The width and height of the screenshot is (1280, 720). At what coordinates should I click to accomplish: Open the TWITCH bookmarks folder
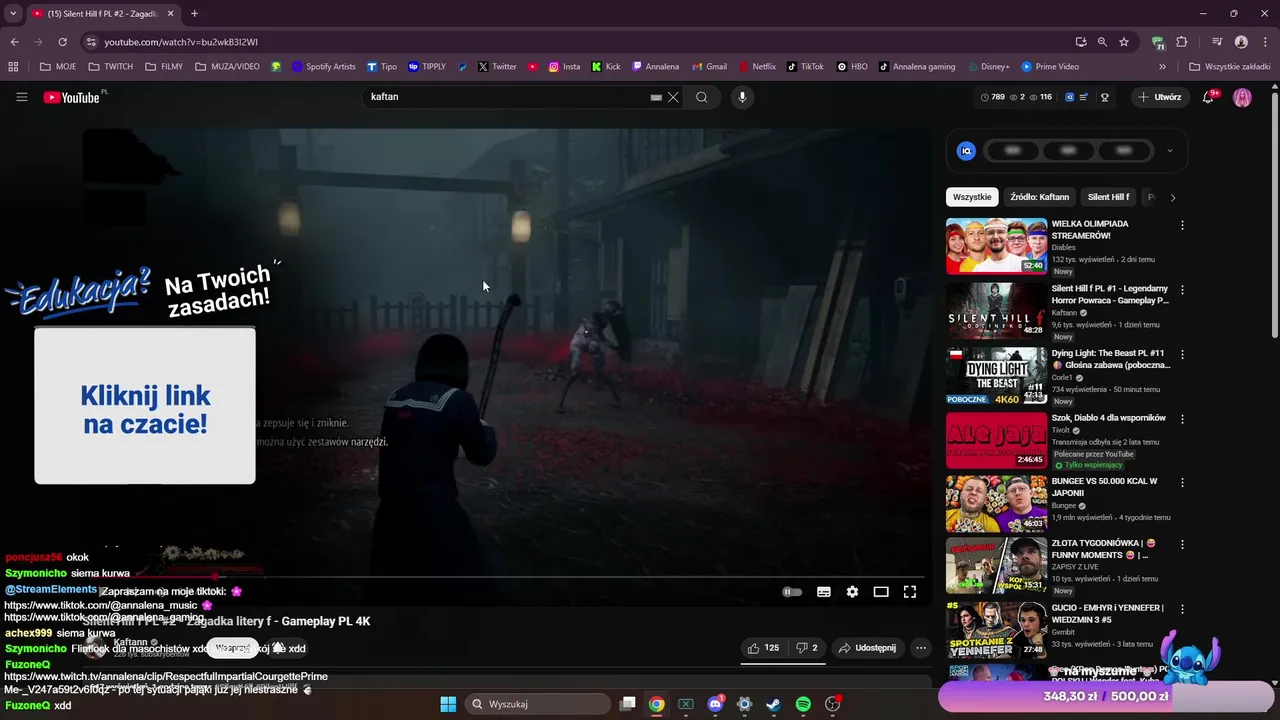point(110,67)
